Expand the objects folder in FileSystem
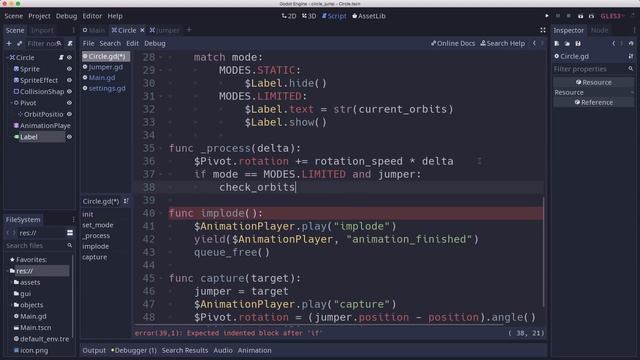The height and width of the screenshot is (360, 640). click(11, 305)
